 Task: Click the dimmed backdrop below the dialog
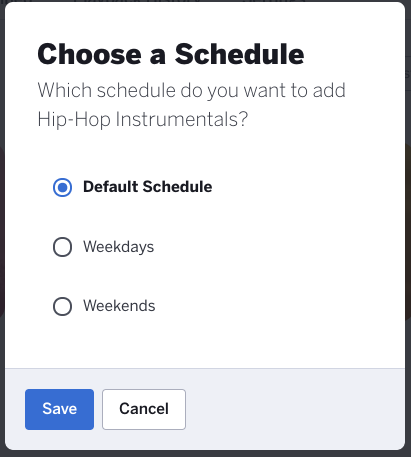(205, 454)
